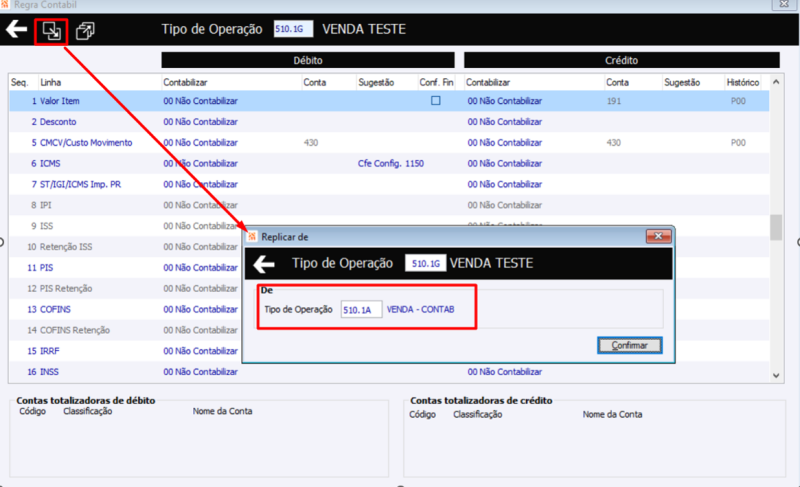The height and width of the screenshot is (487, 800).
Task: Click back arrow in Replicar de dialog
Action: (x=264, y=264)
